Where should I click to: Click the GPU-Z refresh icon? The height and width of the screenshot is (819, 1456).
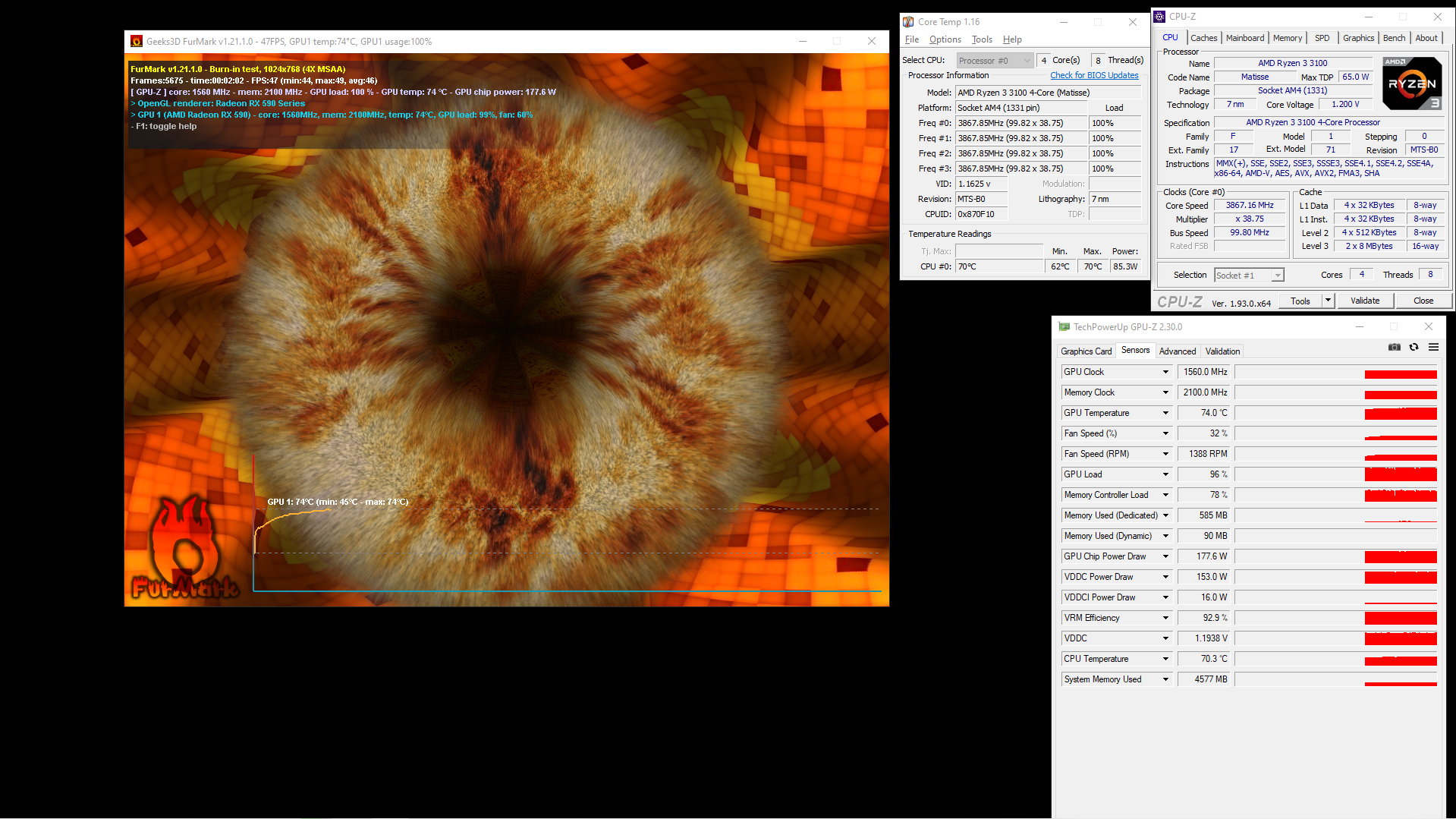tap(1414, 347)
